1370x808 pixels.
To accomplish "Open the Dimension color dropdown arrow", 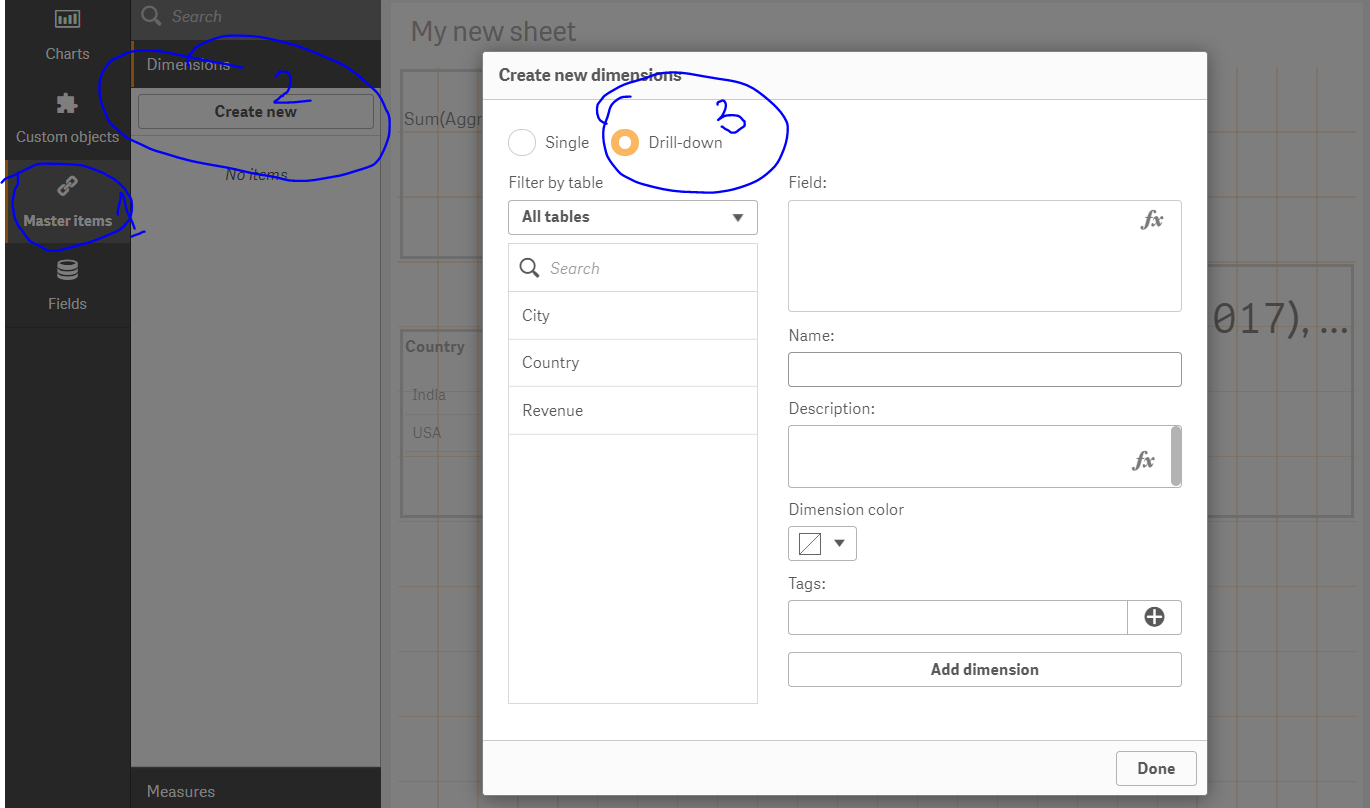I will coord(838,543).
